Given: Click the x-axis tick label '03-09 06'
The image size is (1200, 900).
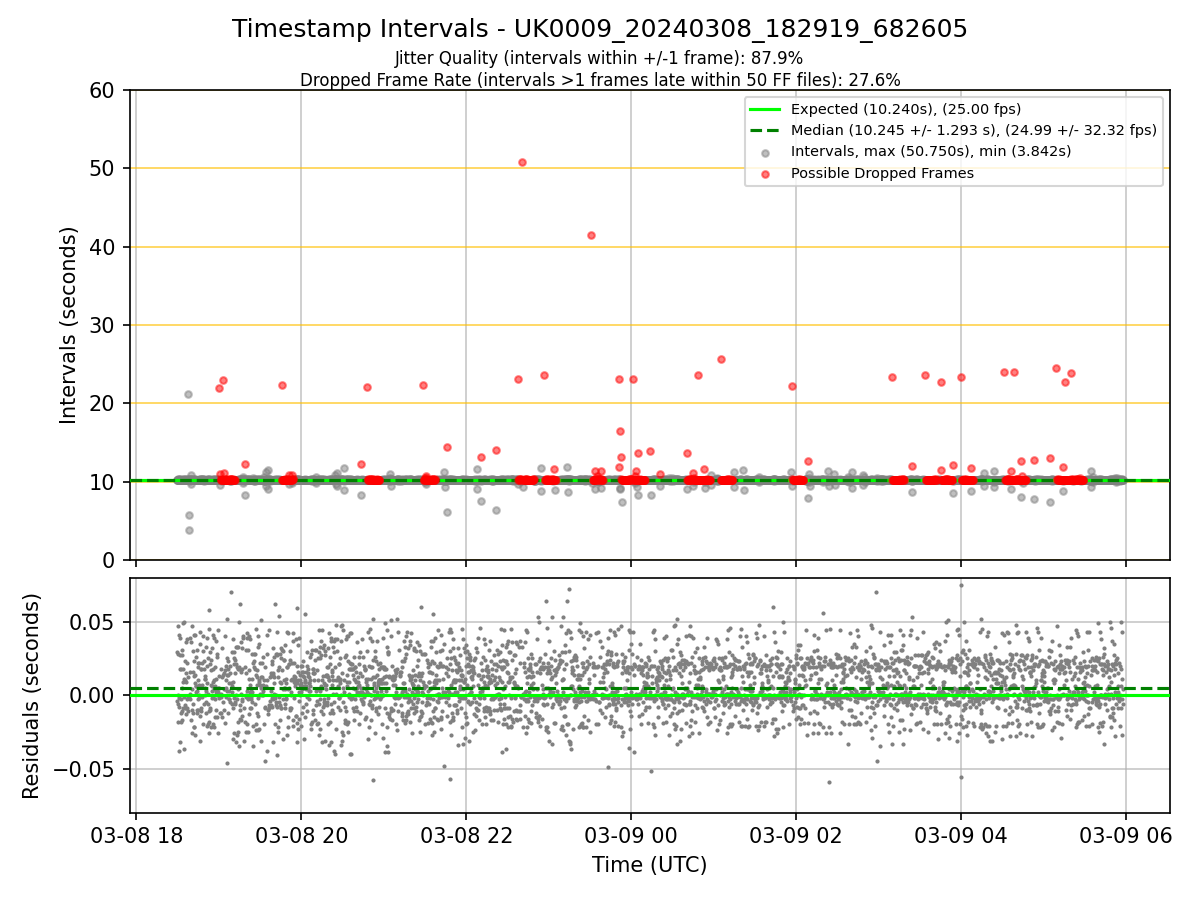Looking at the screenshot, I should point(1126,837).
